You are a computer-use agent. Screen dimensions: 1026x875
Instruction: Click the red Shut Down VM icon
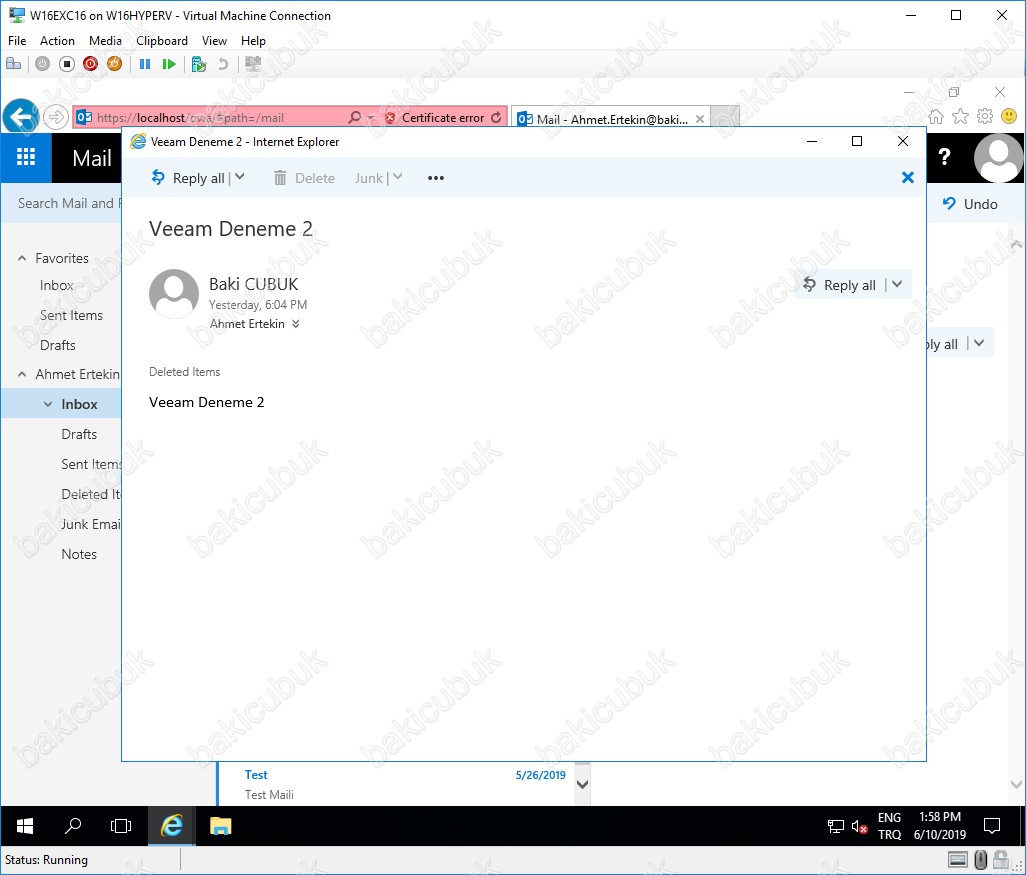[90, 63]
